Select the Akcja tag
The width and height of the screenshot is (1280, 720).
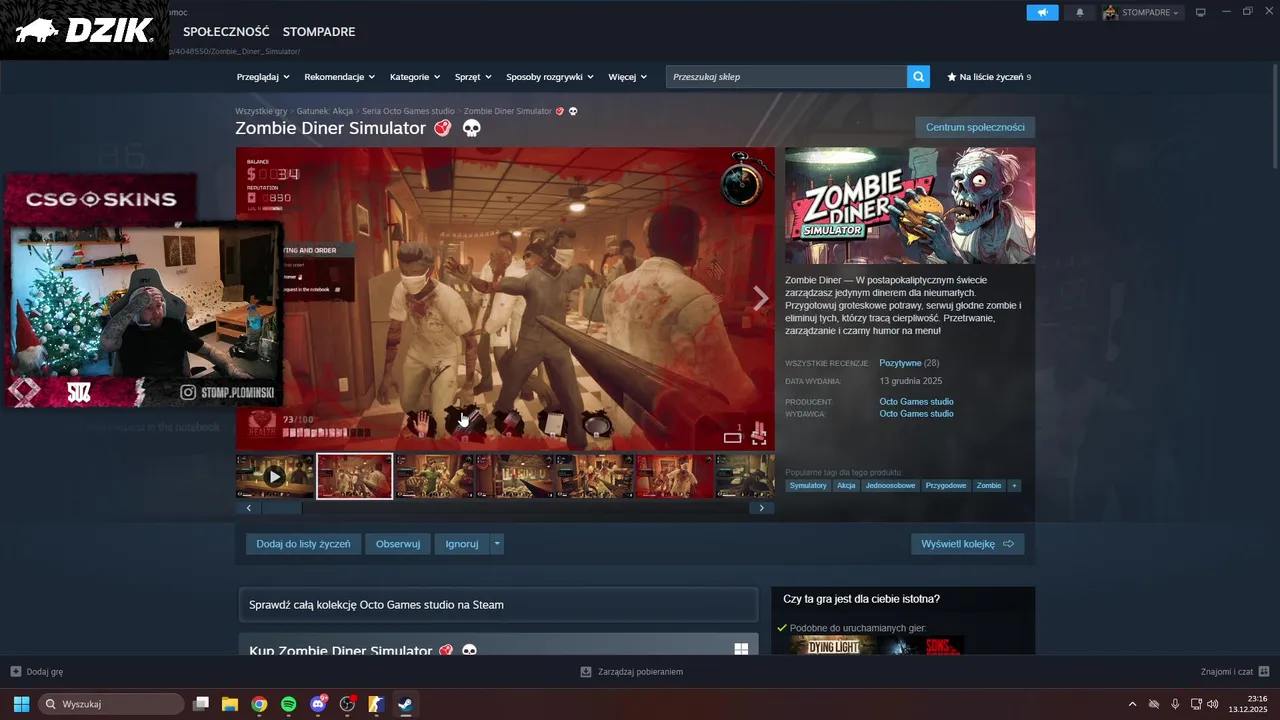tap(846, 486)
